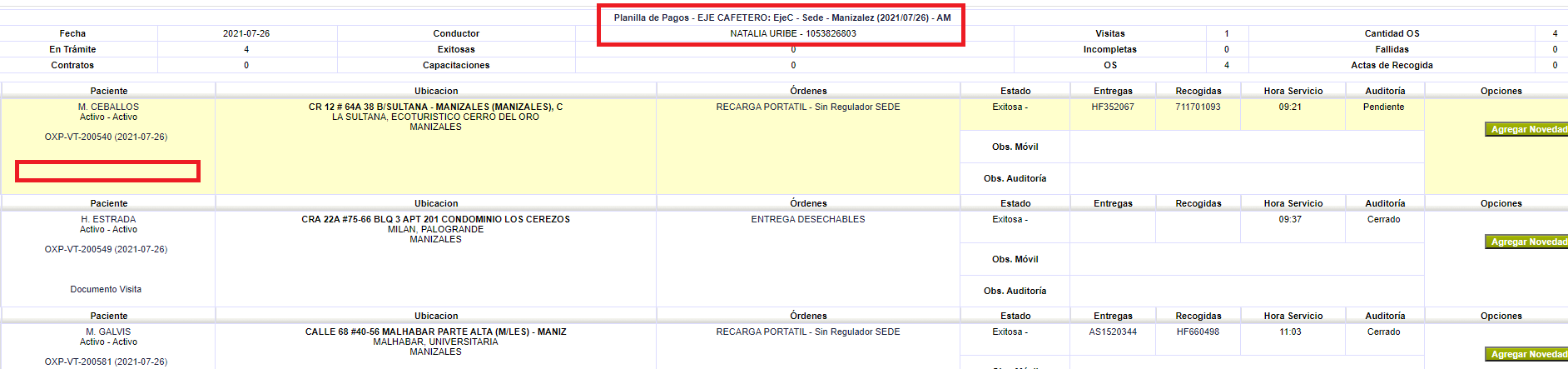
Task: Click Pendiente audit status for M. CEBALLOS
Action: (1383, 107)
